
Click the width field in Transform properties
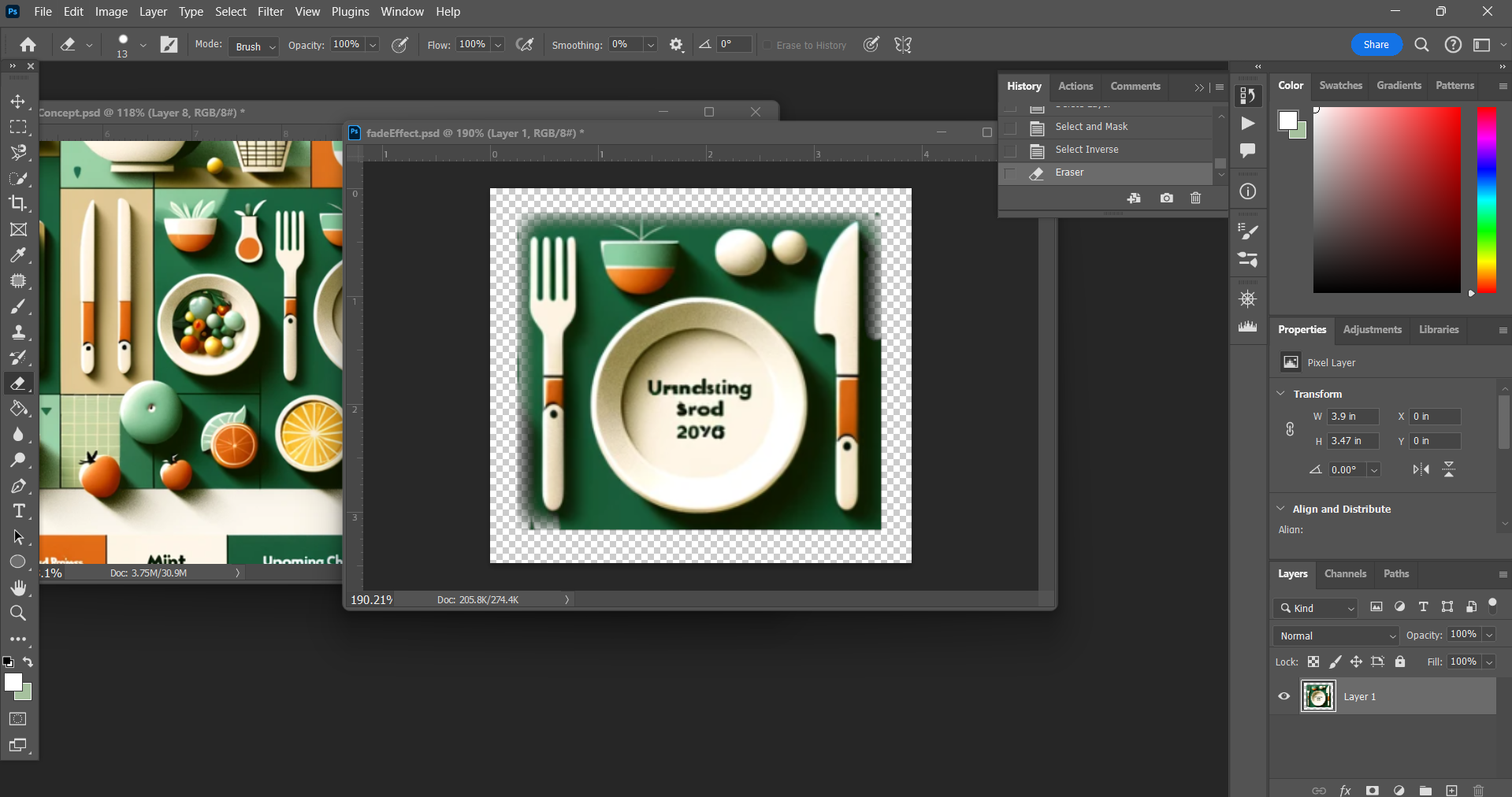click(x=1352, y=417)
